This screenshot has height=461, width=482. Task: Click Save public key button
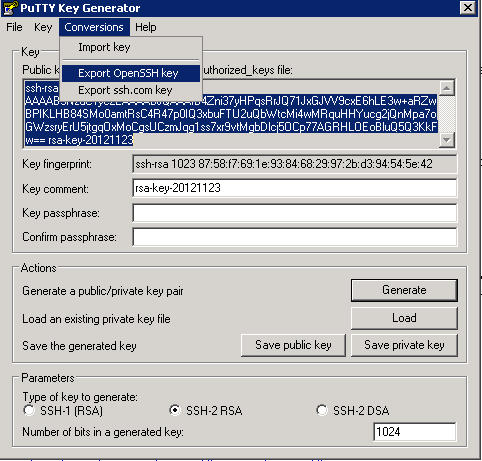[293, 345]
